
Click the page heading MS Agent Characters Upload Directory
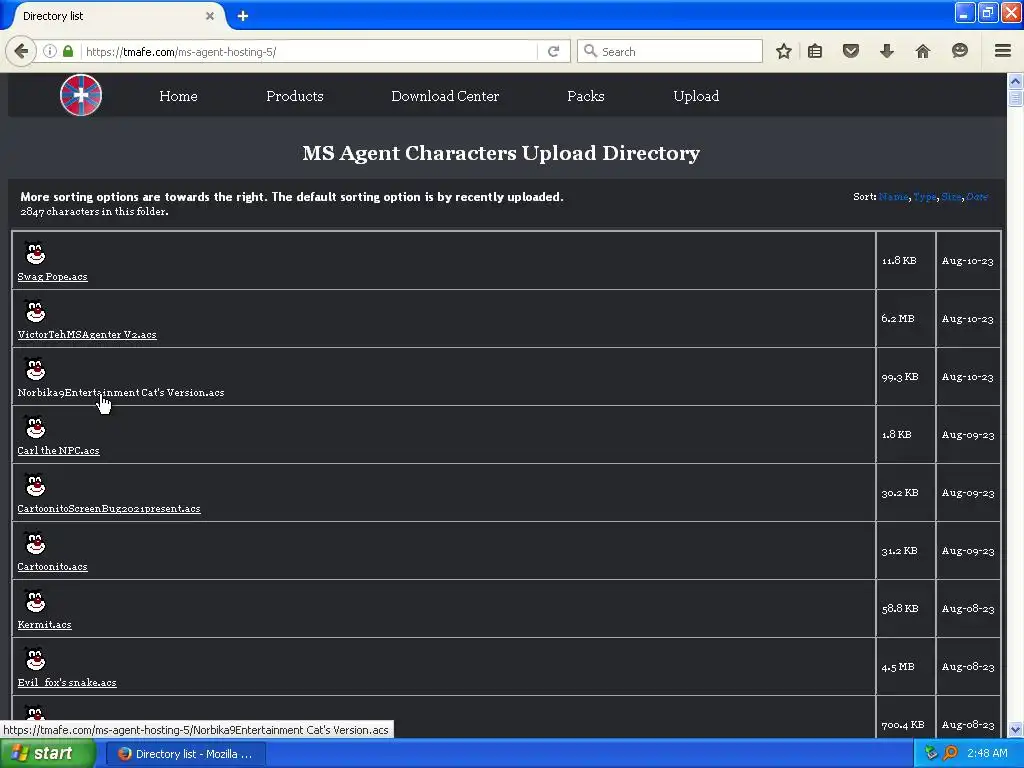501,153
